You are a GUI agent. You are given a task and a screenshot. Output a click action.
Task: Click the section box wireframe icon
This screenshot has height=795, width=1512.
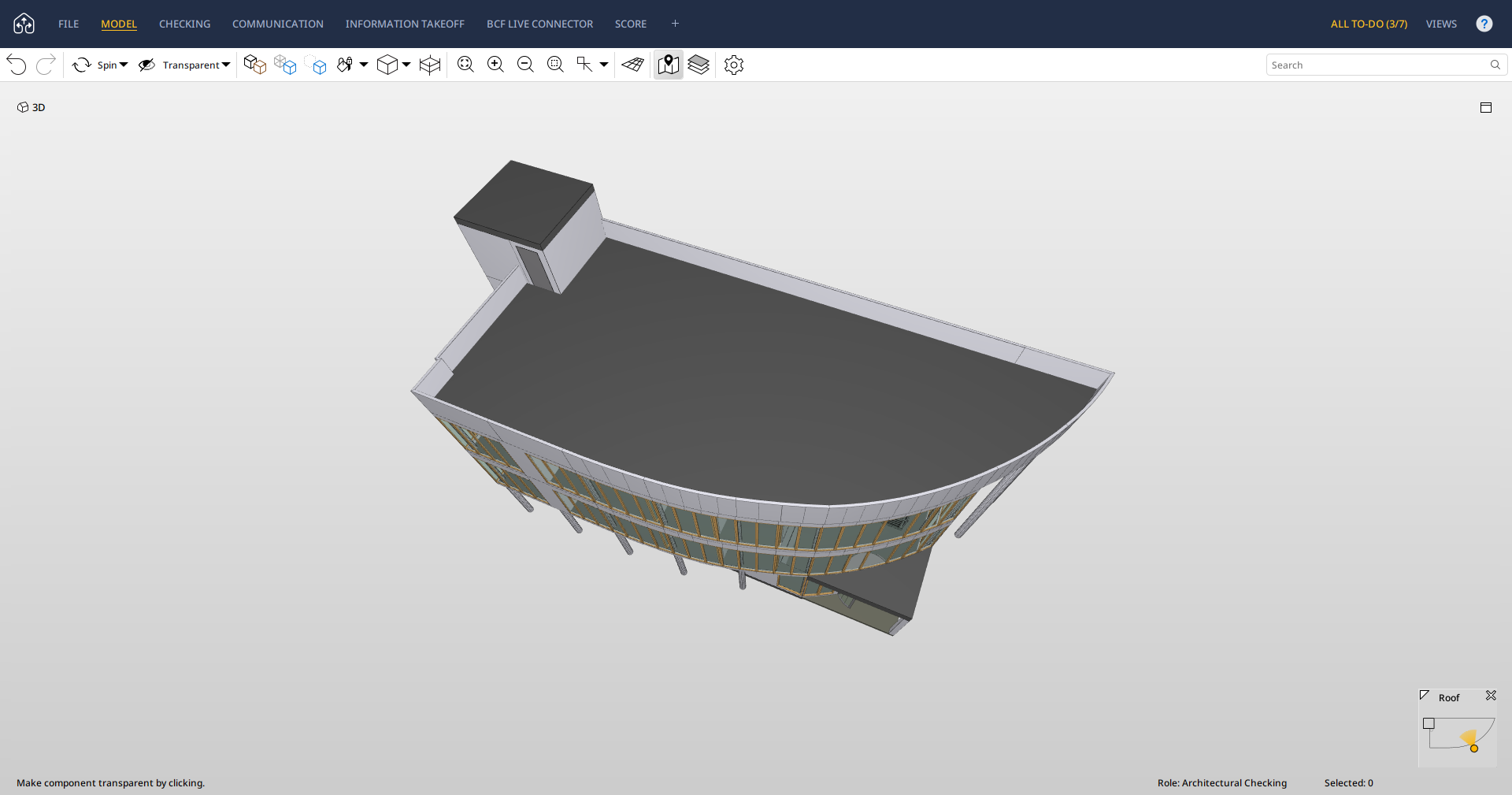coord(430,65)
